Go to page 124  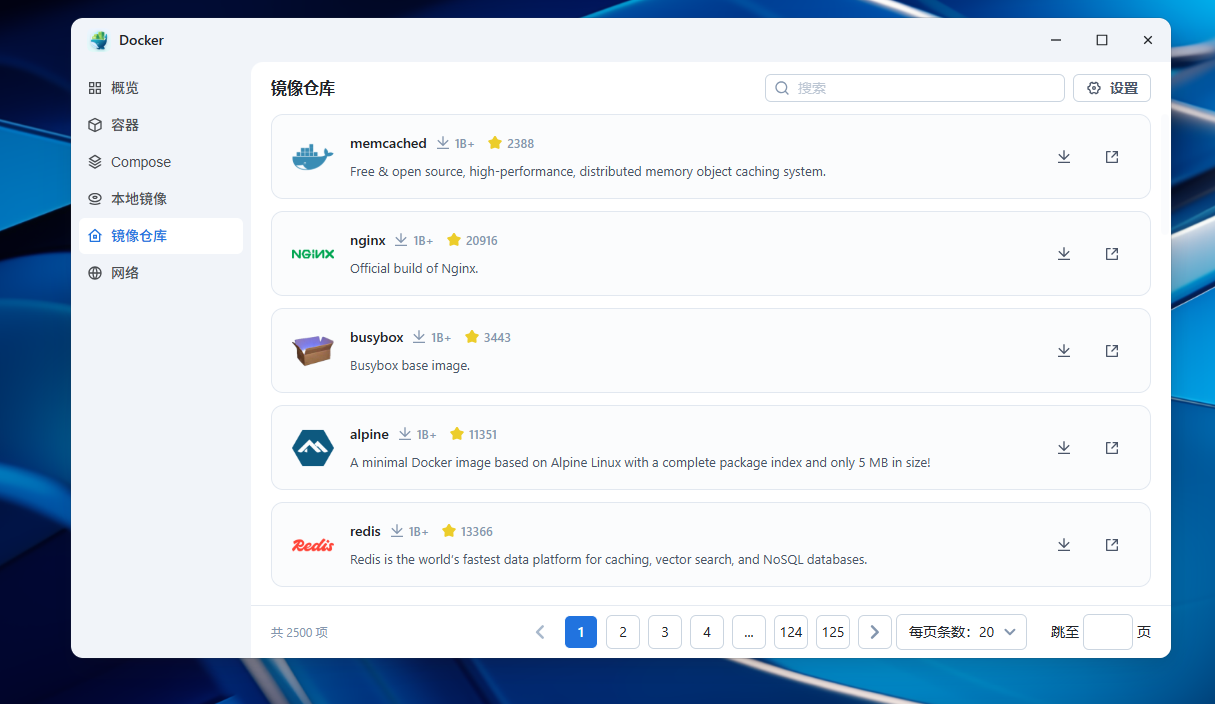pyautogui.click(x=791, y=632)
